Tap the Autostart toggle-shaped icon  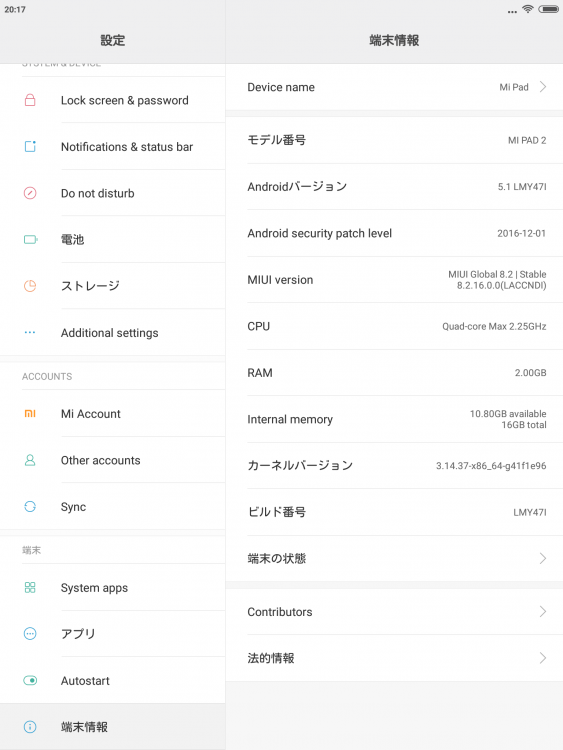click(30, 680)
